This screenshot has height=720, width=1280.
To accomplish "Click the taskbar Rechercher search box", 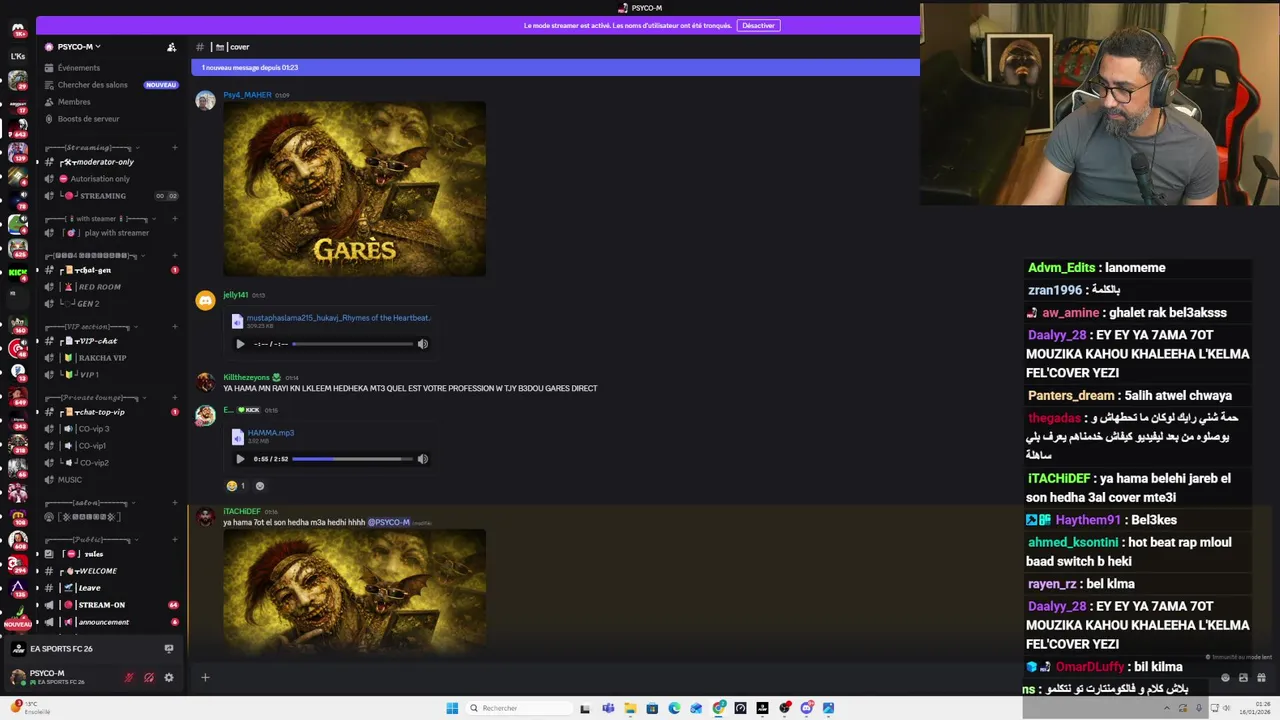I will (x=520, y=708).
